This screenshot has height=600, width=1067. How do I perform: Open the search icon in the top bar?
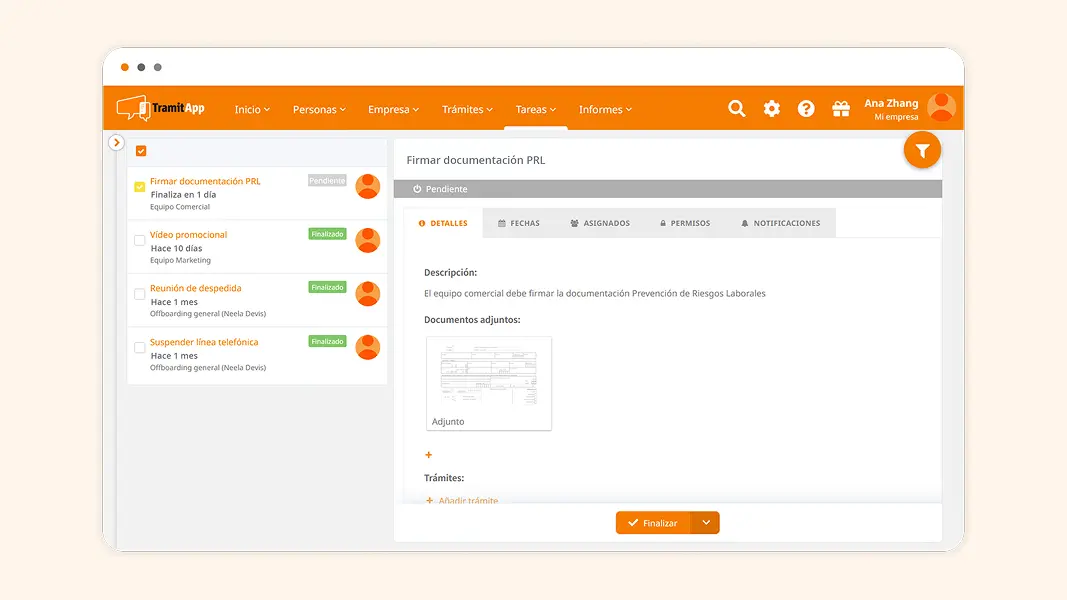(737, 108)
